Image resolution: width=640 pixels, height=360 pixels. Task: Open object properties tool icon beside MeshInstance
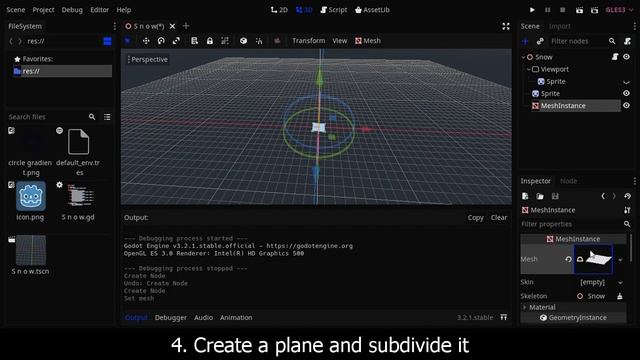point(627,210)
